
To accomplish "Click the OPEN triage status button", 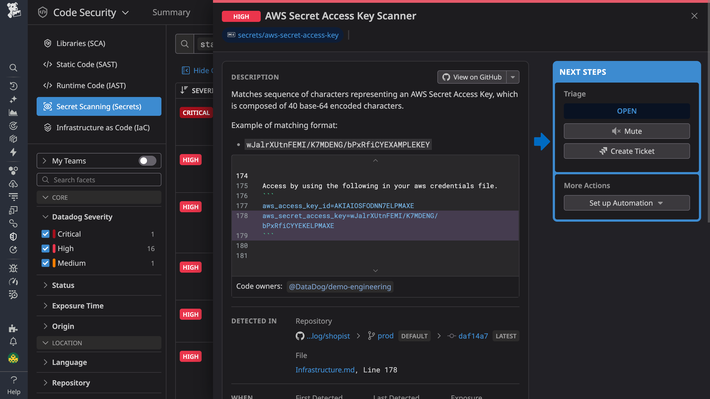I will coord(626,111).
